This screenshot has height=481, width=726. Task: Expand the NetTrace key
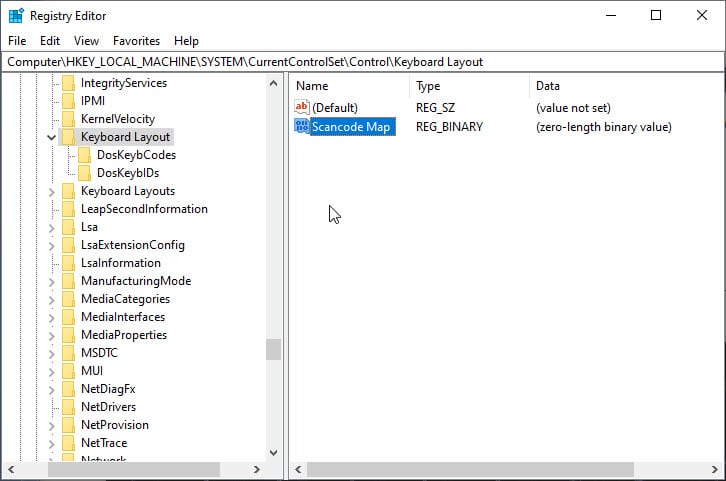(x=51, y=444)
